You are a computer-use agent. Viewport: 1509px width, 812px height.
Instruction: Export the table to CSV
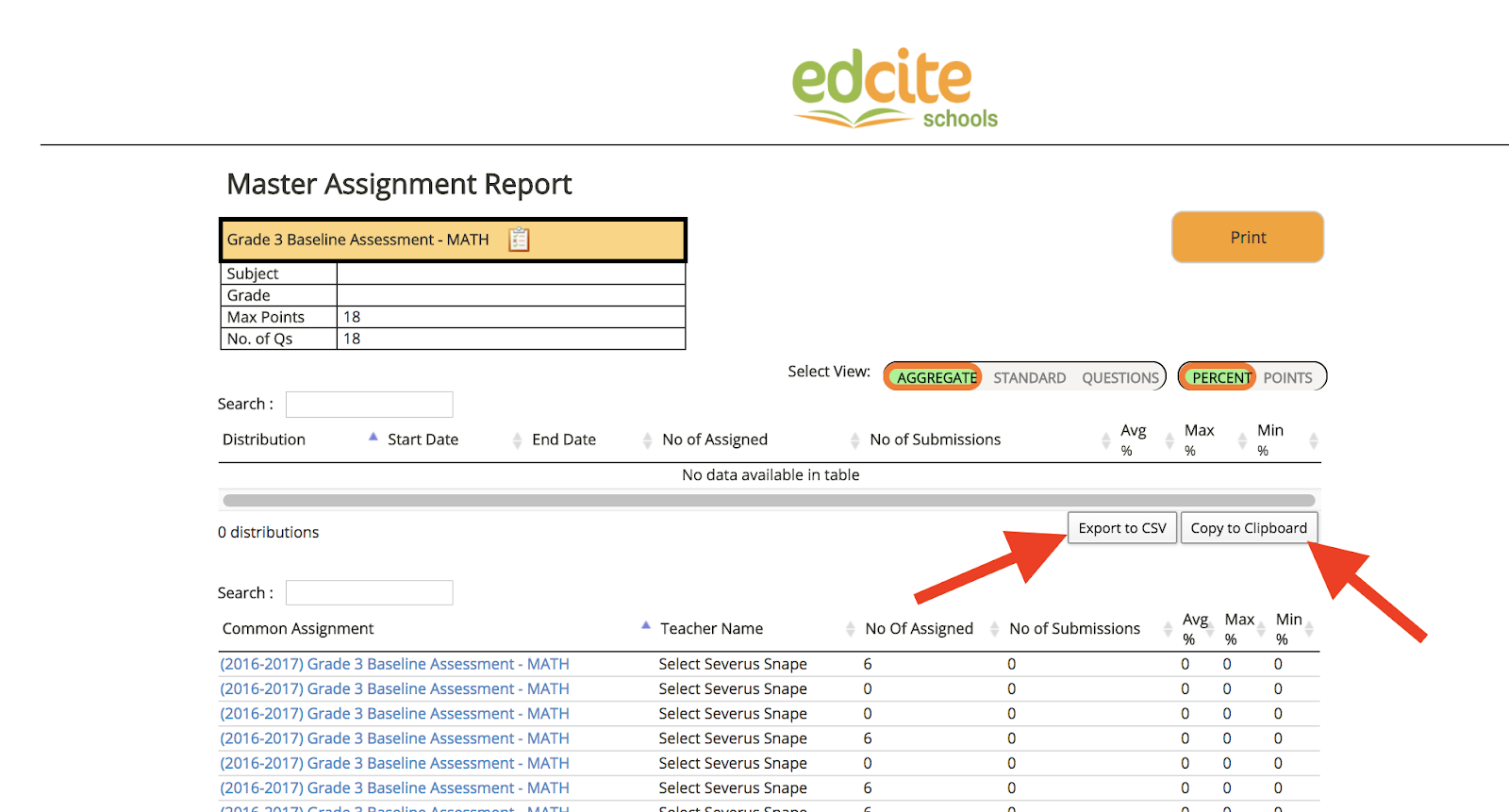1122,528
